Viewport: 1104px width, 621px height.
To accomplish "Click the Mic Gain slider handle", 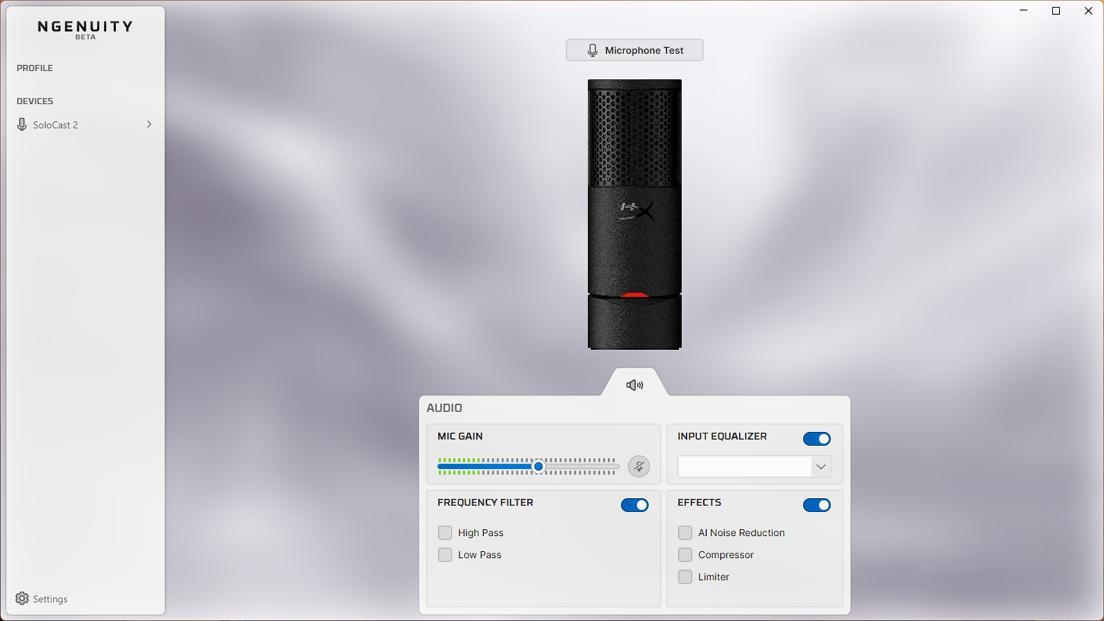I will click(538, 467).
